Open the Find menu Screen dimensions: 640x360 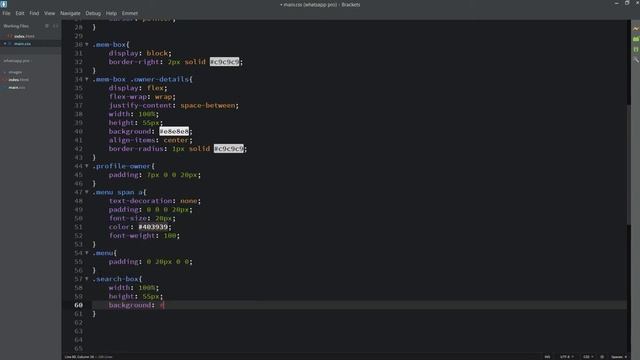pos(34,13)
